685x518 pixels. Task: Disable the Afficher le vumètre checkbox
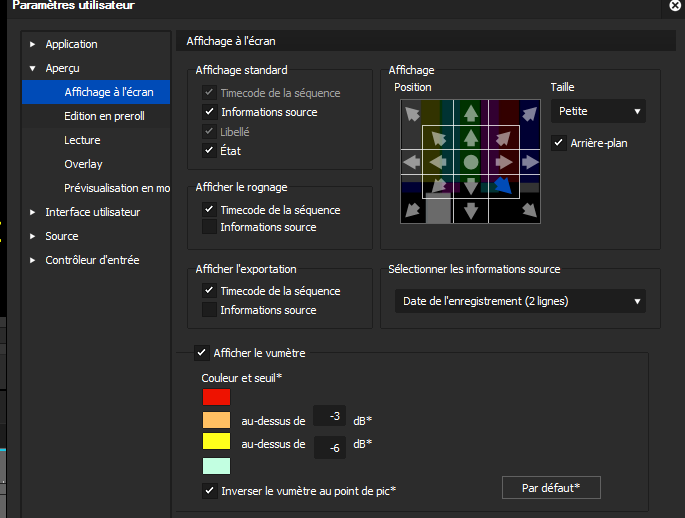tap(201, 353)
